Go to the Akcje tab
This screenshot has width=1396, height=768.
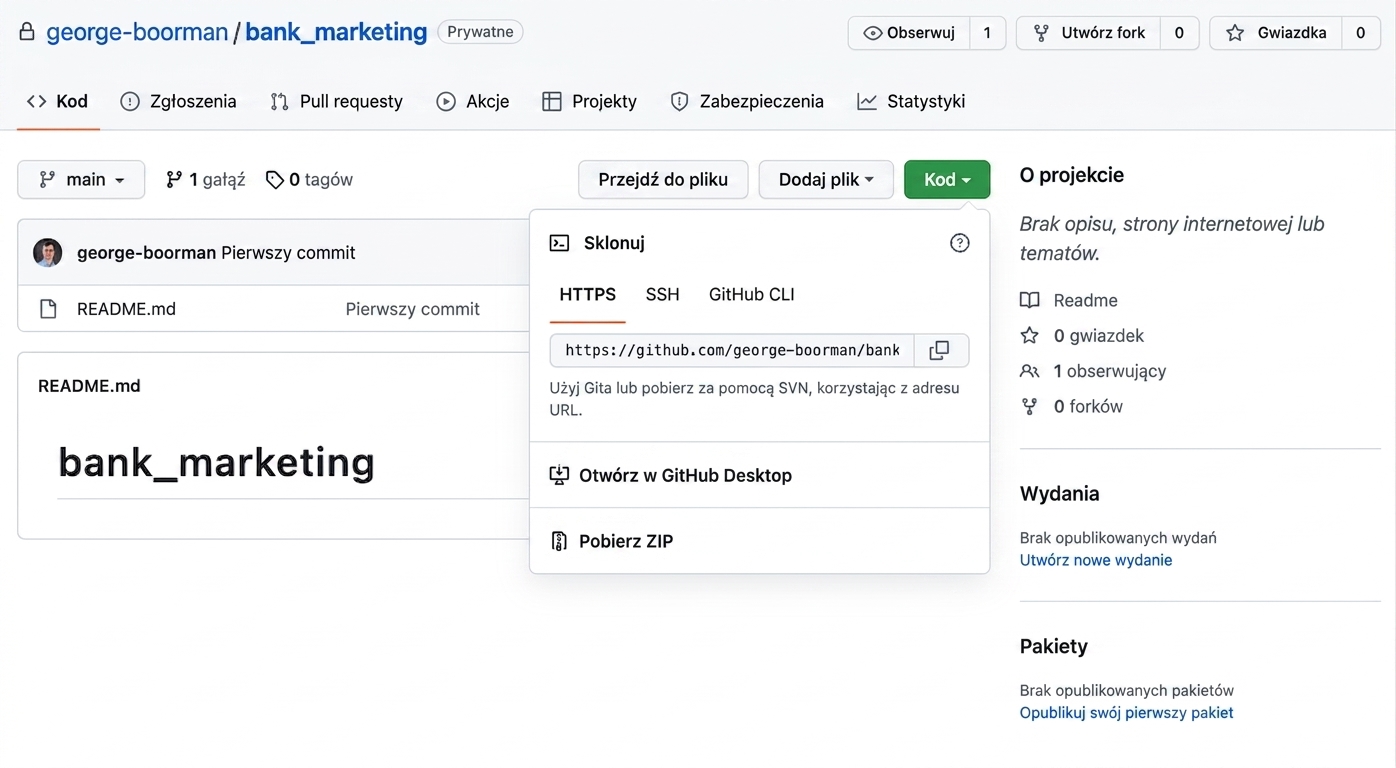pos(473,101)
